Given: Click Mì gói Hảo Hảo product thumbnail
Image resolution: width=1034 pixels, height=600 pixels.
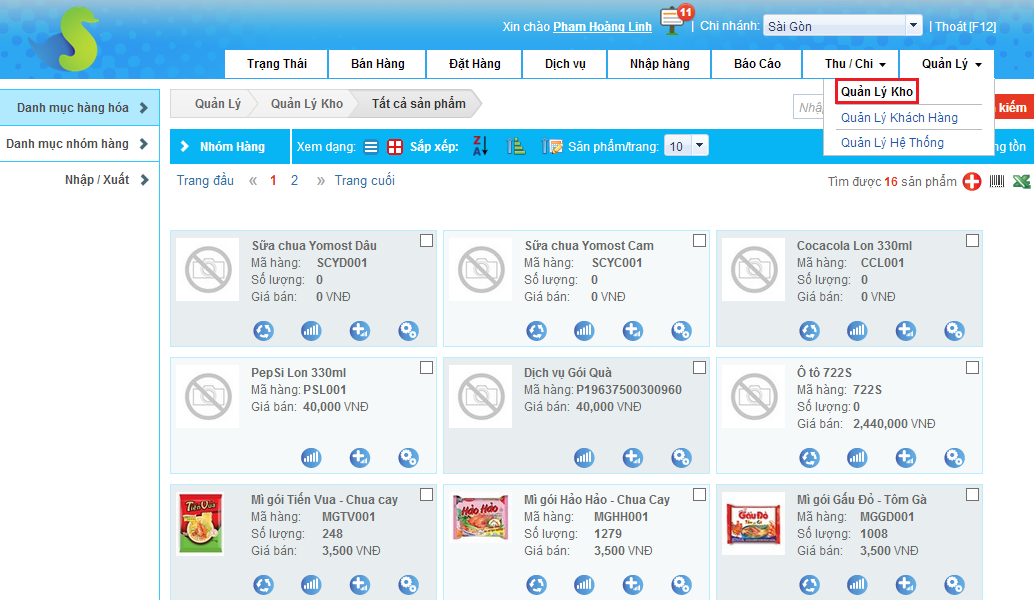Looking at the screenshot, I should [481, 523].
